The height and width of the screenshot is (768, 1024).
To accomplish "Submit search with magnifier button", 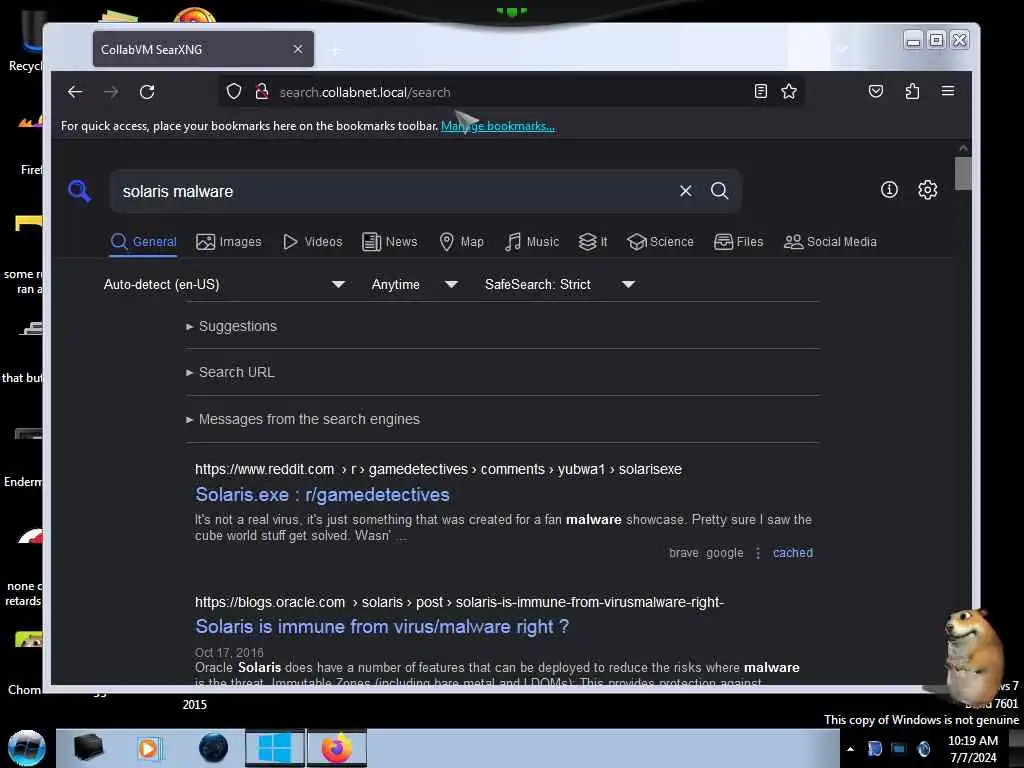I will coord(719,191).
